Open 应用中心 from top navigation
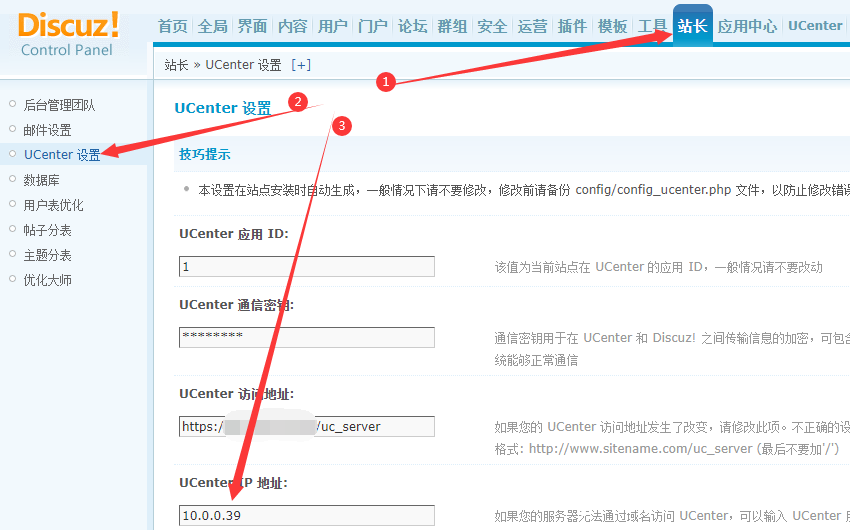This screenshot has height=530, width=850. (747, 27)
